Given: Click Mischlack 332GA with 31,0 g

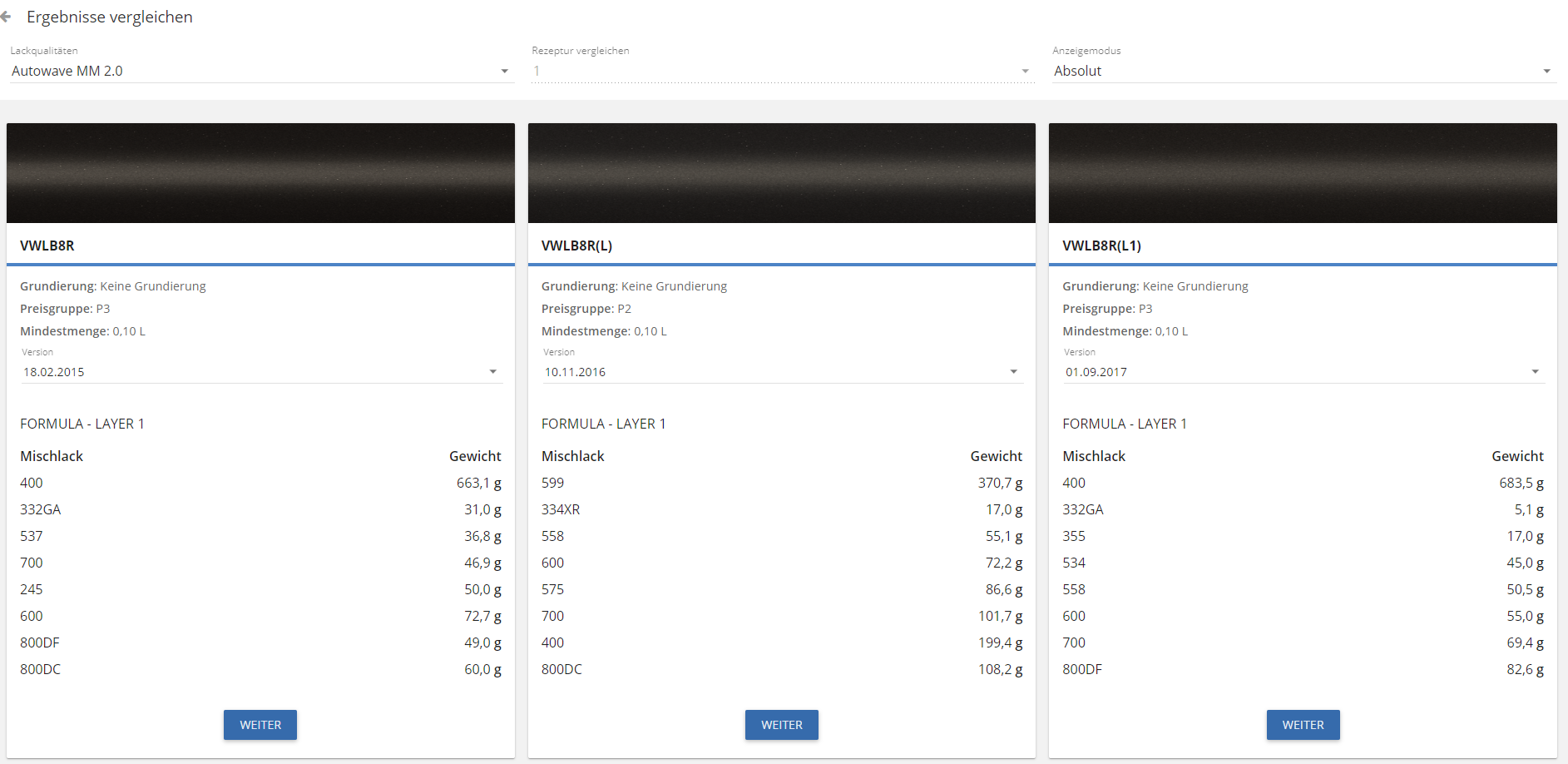Looking at the screenshot, I should pyautogui.click(x=40, y=509).
